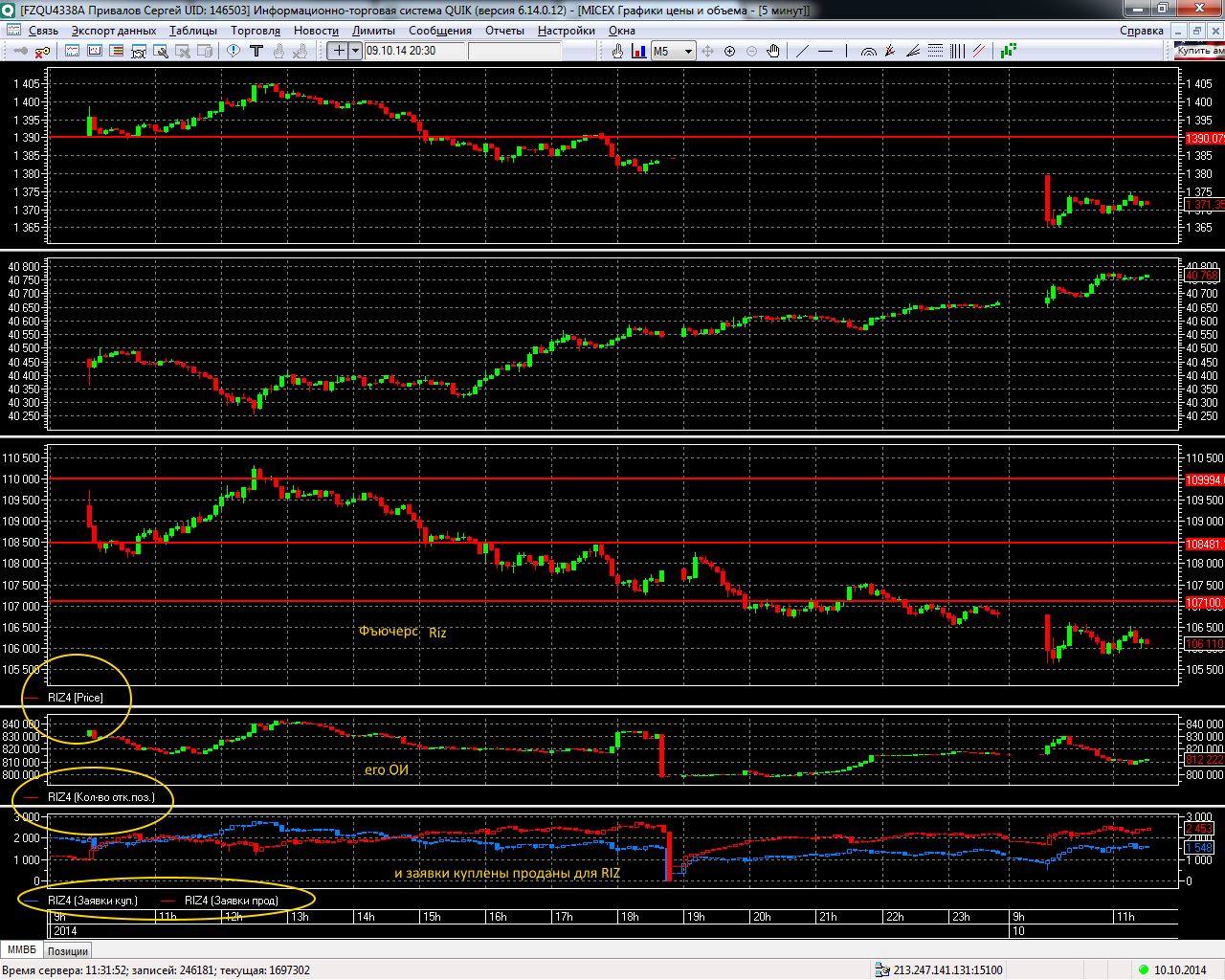Switch to the ММВБ tab
The width and height of the screenshot is (1225, 980).
pyautogui.click(x=22, y=949)
